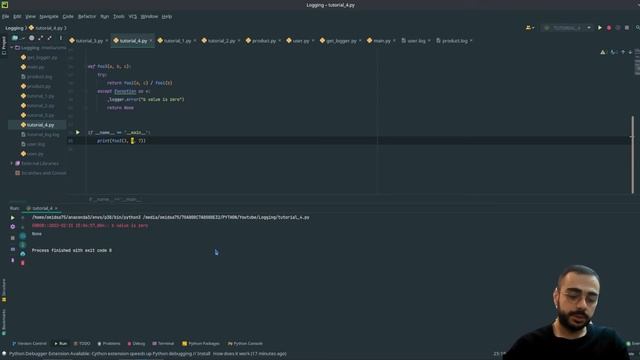Image resolution: width=640 pixels, height=360 pixels.
Task: Open the Debug tool window
Action: [x=136, y=344]
